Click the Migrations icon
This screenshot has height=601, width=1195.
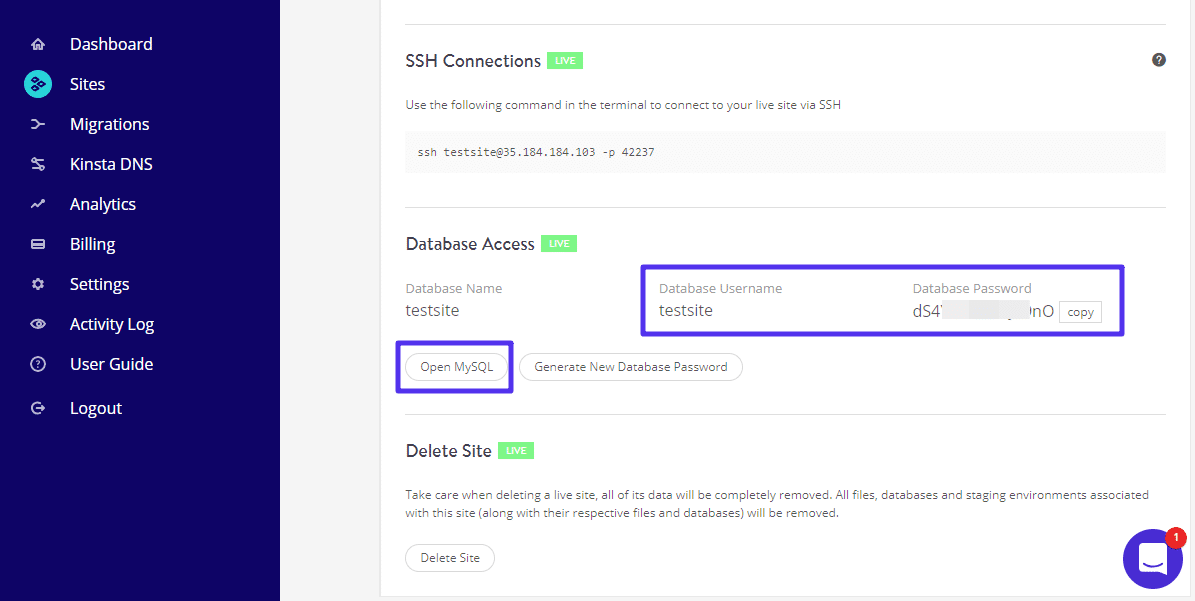pos(36,123)
